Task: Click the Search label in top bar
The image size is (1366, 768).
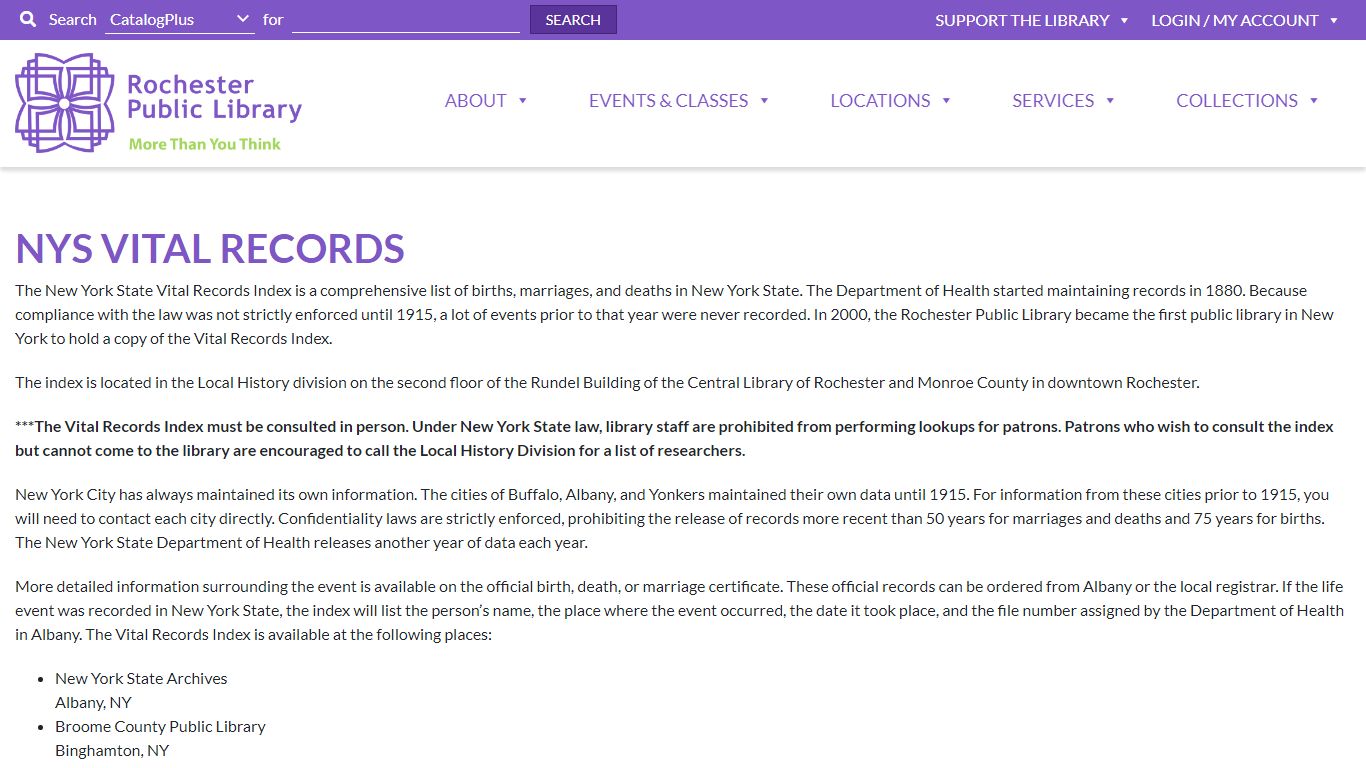Action: point(72,19)
